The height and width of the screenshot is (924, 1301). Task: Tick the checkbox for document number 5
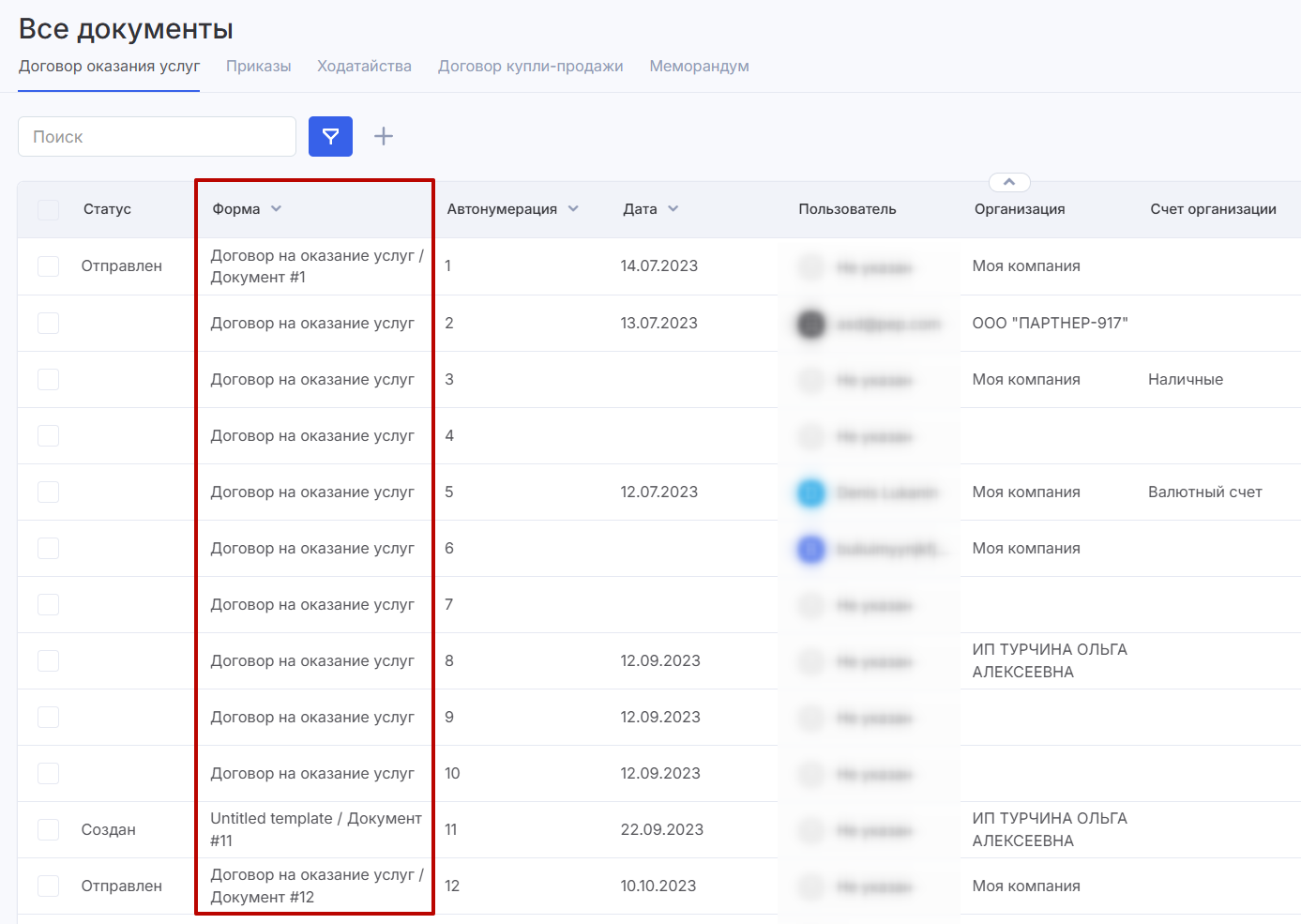coord(49,492)
